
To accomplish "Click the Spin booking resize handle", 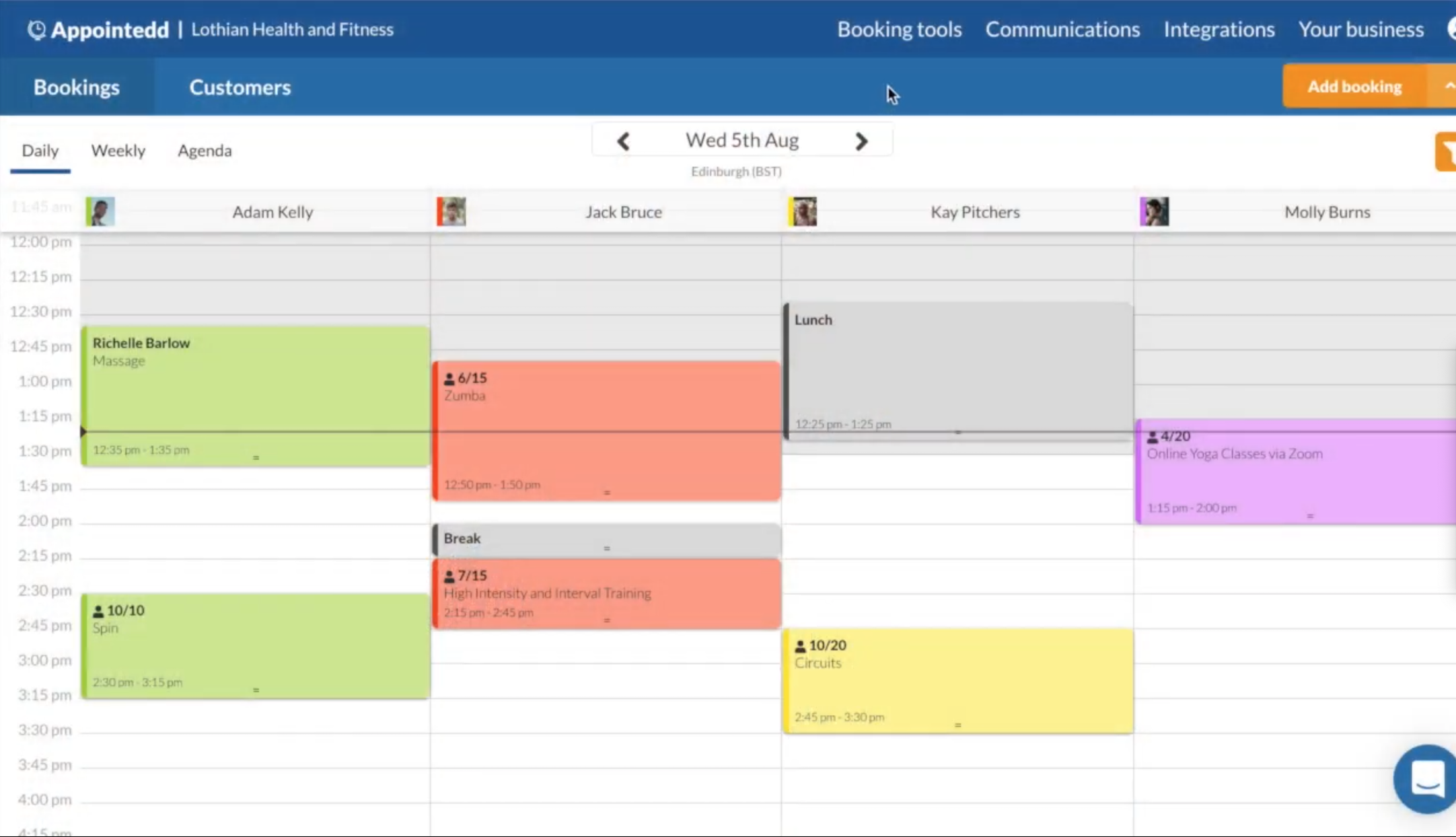I will point(256,690).
